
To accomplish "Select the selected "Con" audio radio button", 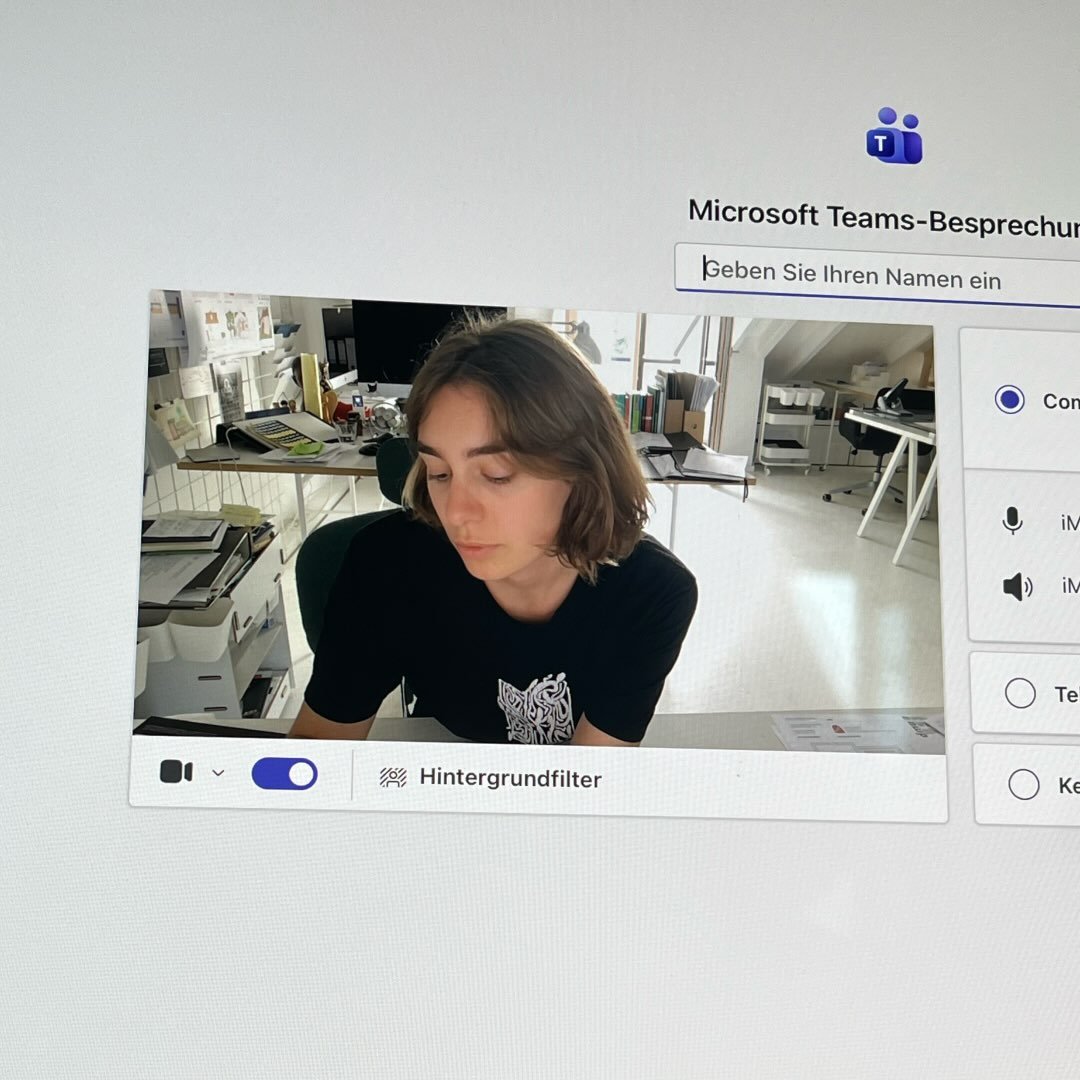I will (1009, 399).
